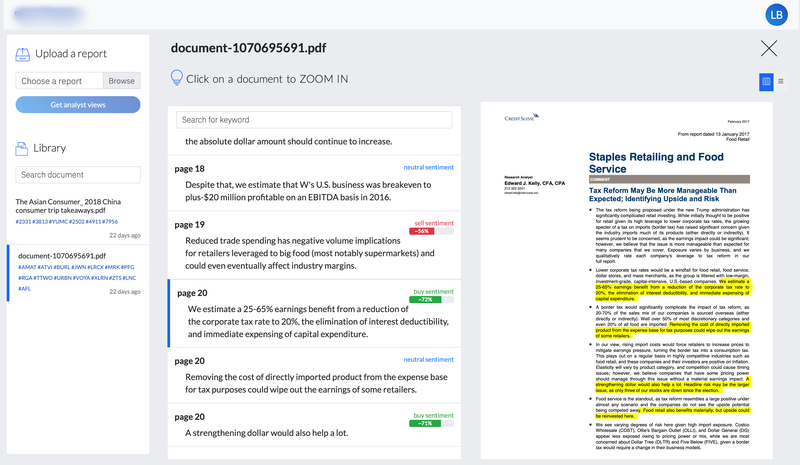Click the Credit Suisse logo in the preview
800x465 pixels.
click(521, 117)
